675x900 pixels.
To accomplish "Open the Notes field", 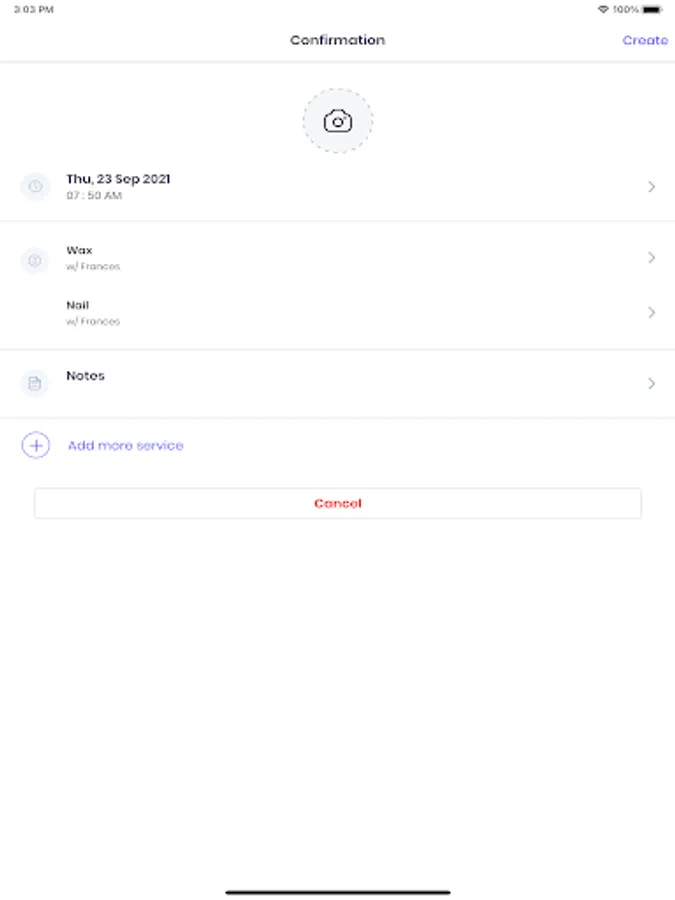I will coord(85,376).
